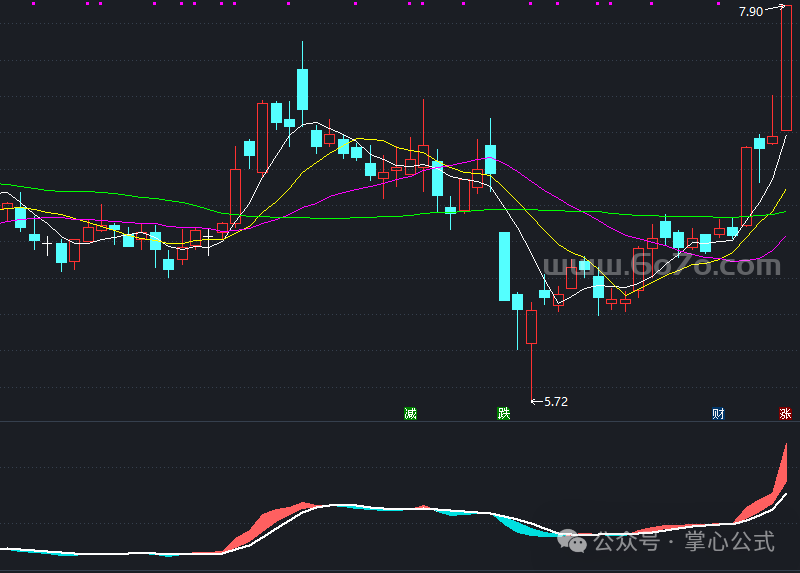800x573 pixels.
Task: Click the arrow beside the 7.90 high
Action: point(777,9)
